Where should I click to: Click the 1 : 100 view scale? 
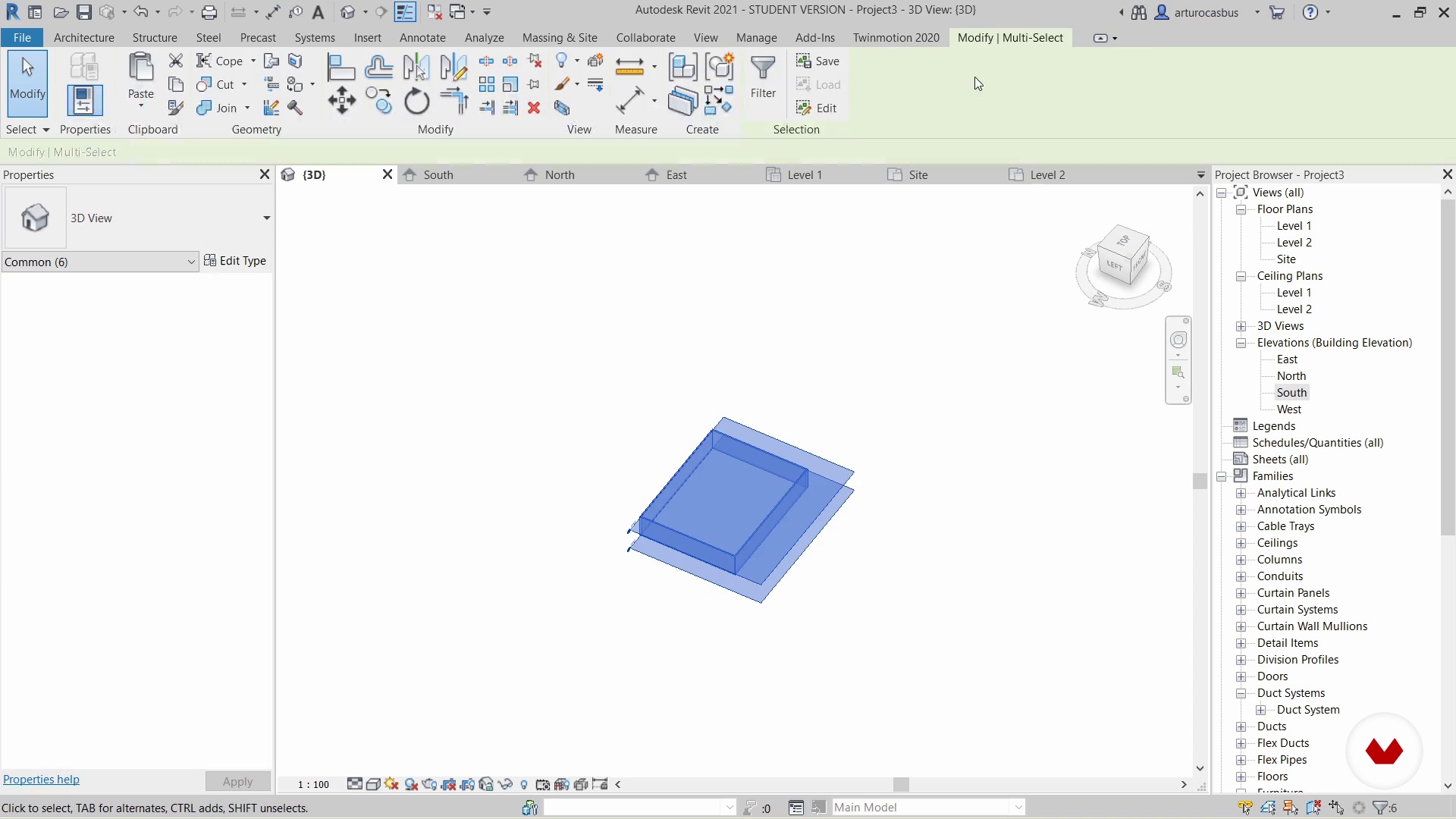(313, 785)
